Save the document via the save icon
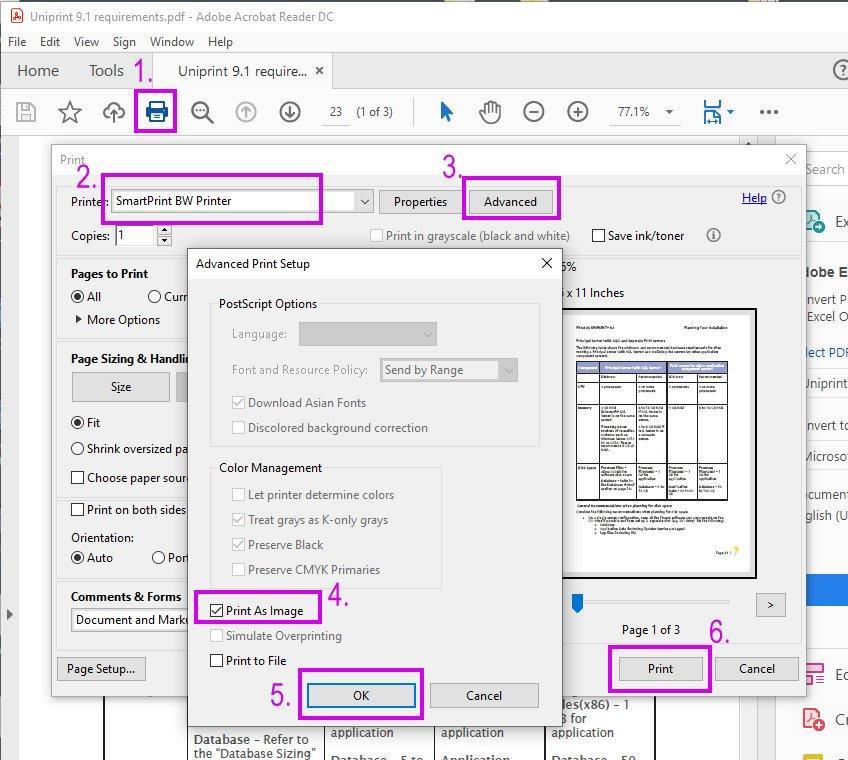The width and height of the screenshot is (848, 760). coord(25,112)
